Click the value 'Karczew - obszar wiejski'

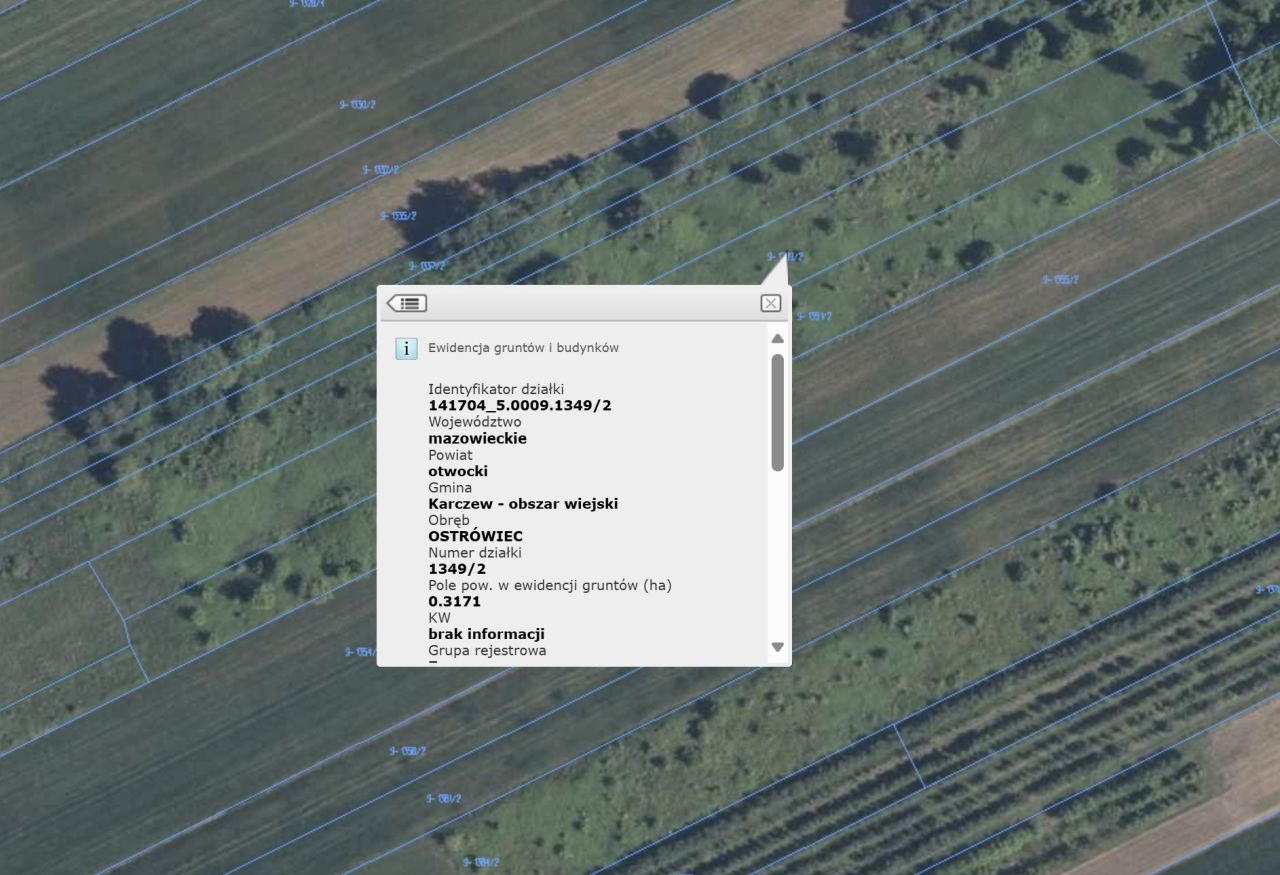point(523,504)
